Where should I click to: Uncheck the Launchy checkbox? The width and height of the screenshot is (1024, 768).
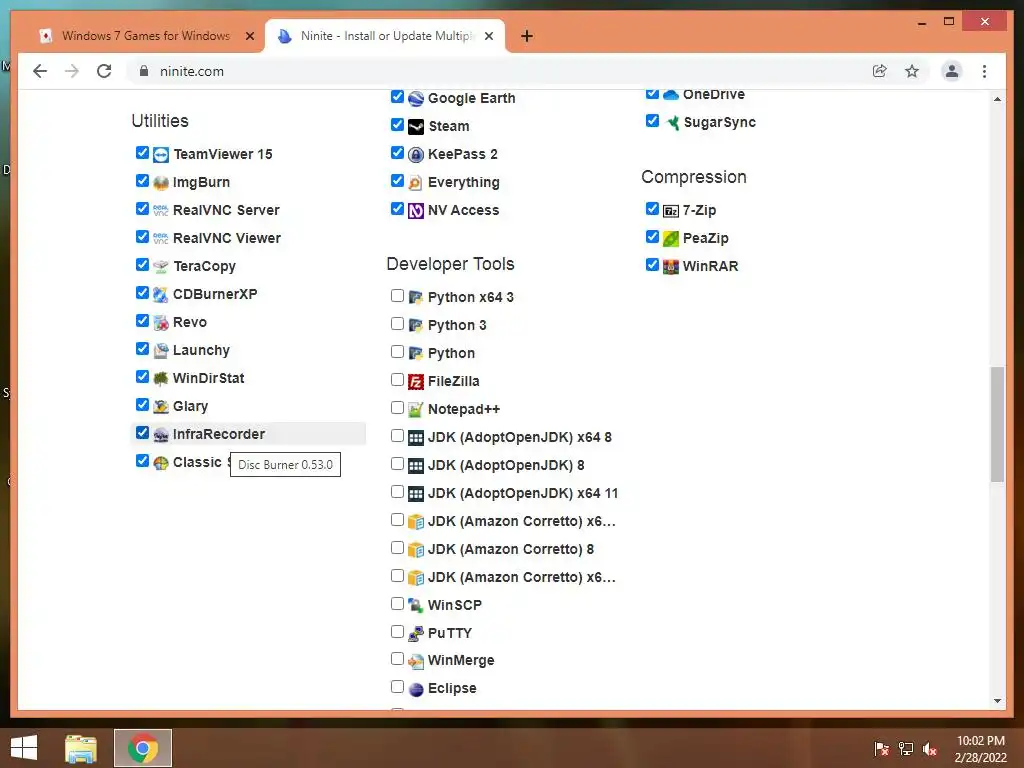(x=142, y=349)
